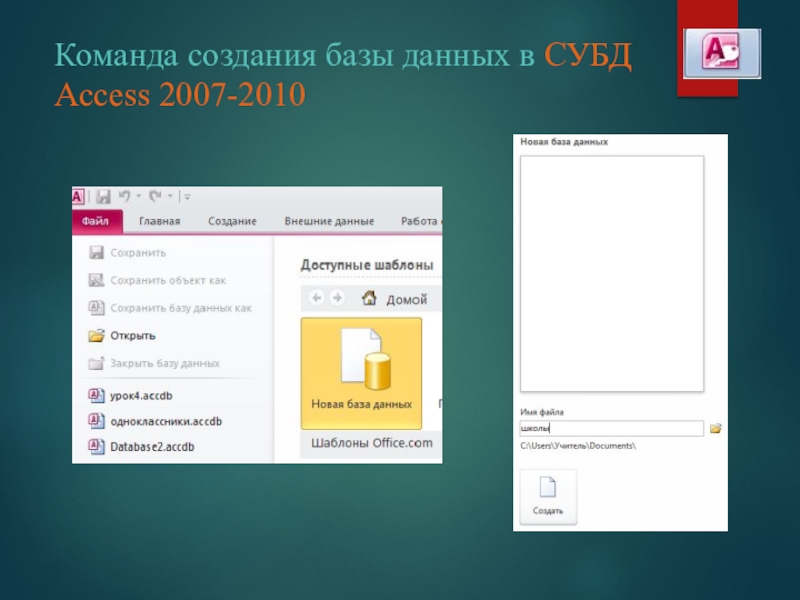Click the Access file icon beside Database2.accdb
This screenshot has height=600, width=800.
tap(96, 446)
